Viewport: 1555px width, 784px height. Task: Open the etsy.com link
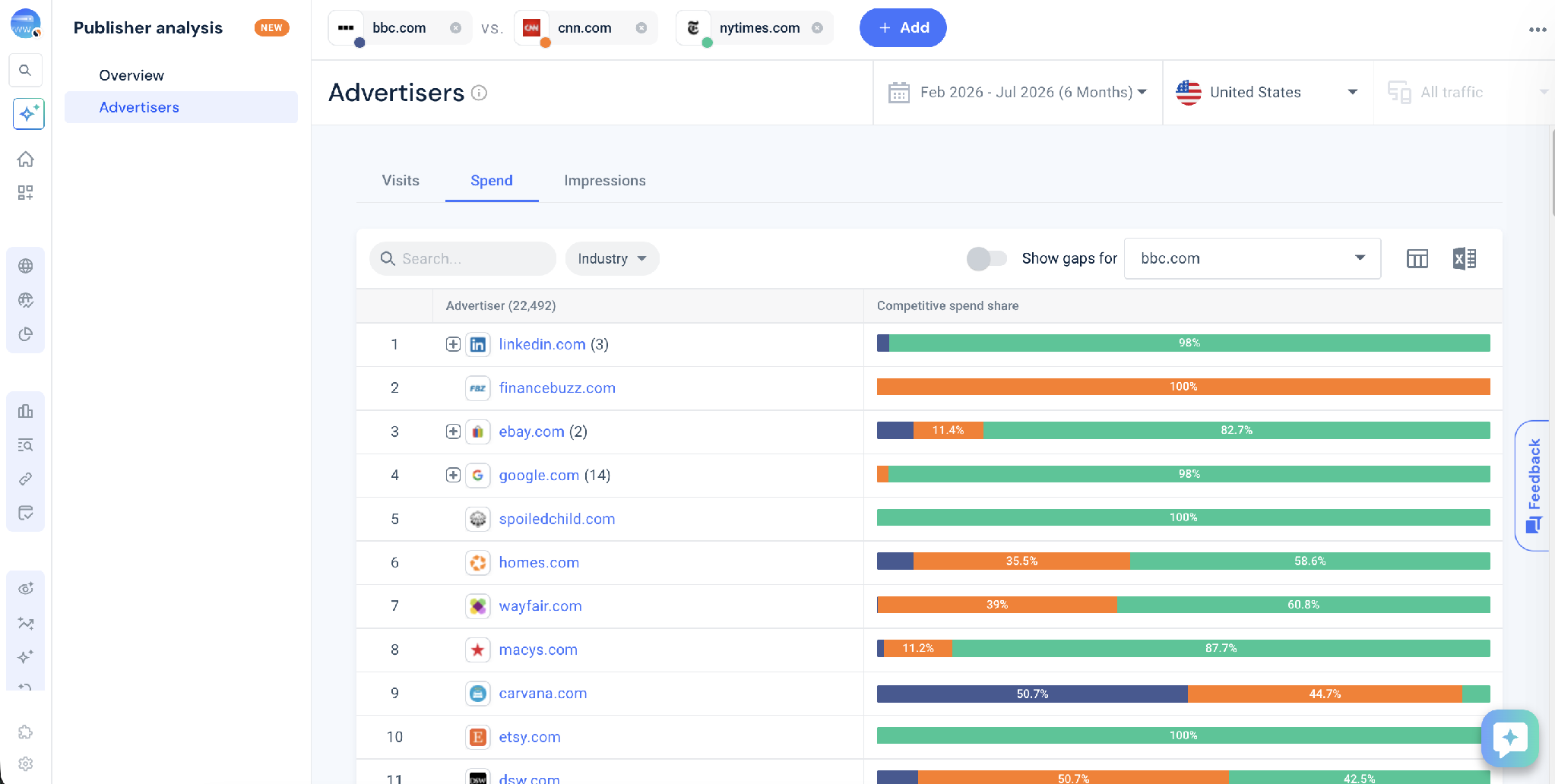pos(530,737)
